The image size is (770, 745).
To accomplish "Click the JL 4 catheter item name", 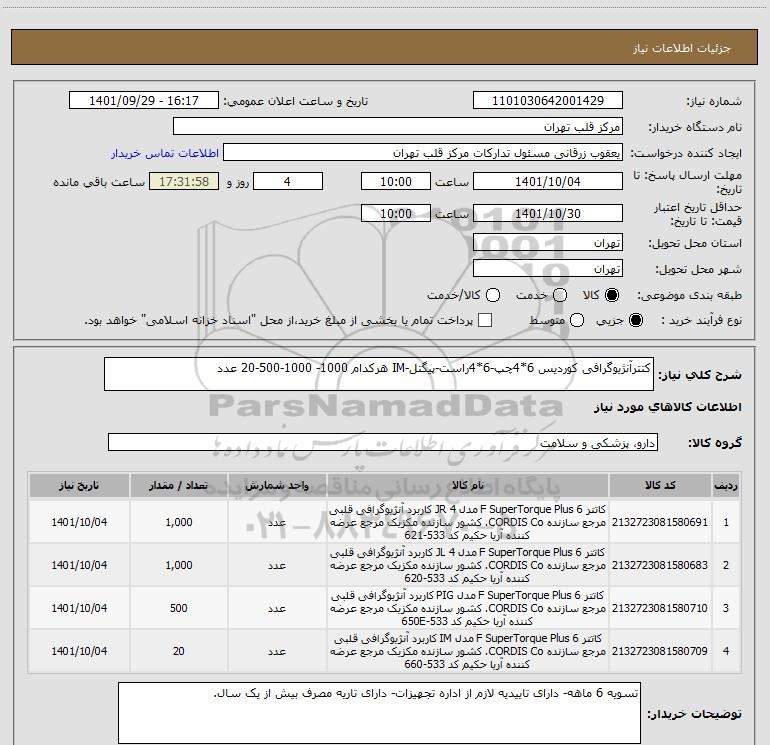I will pyautogui.click(x=468, y=565).
